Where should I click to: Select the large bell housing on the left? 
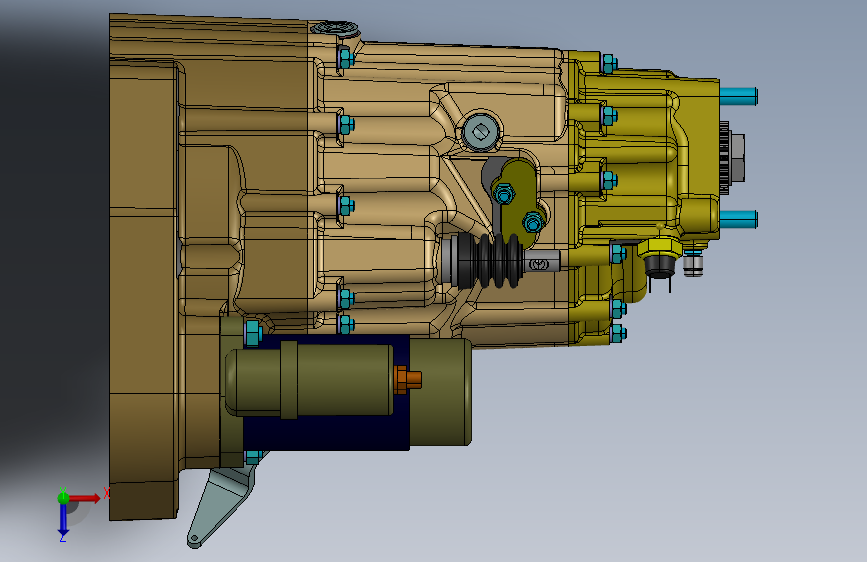(x=145, y=267)
